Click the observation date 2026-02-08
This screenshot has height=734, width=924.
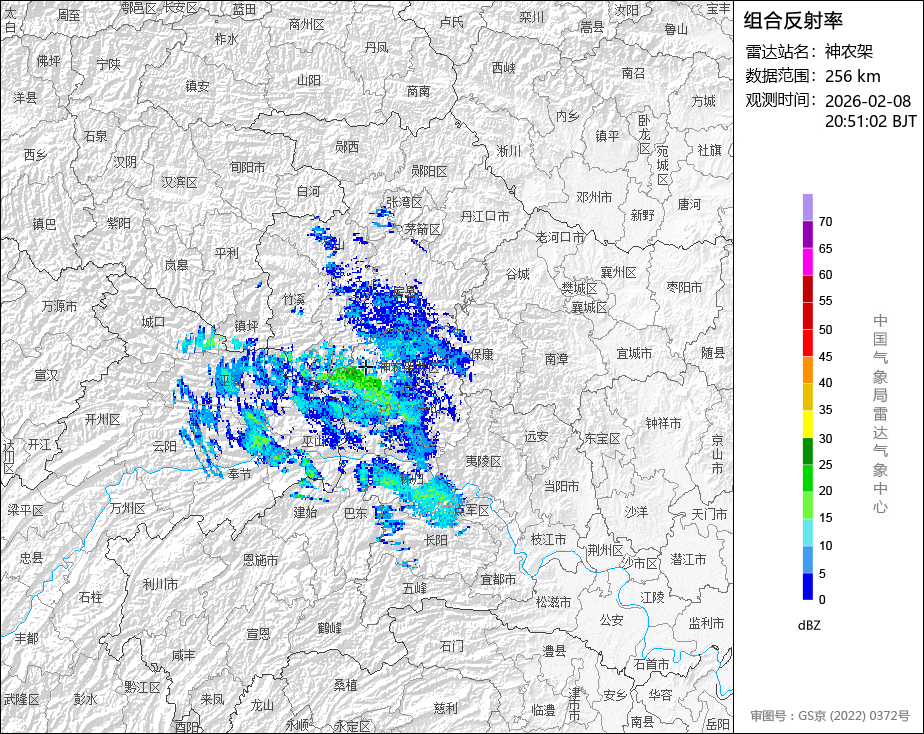point(867,101)
